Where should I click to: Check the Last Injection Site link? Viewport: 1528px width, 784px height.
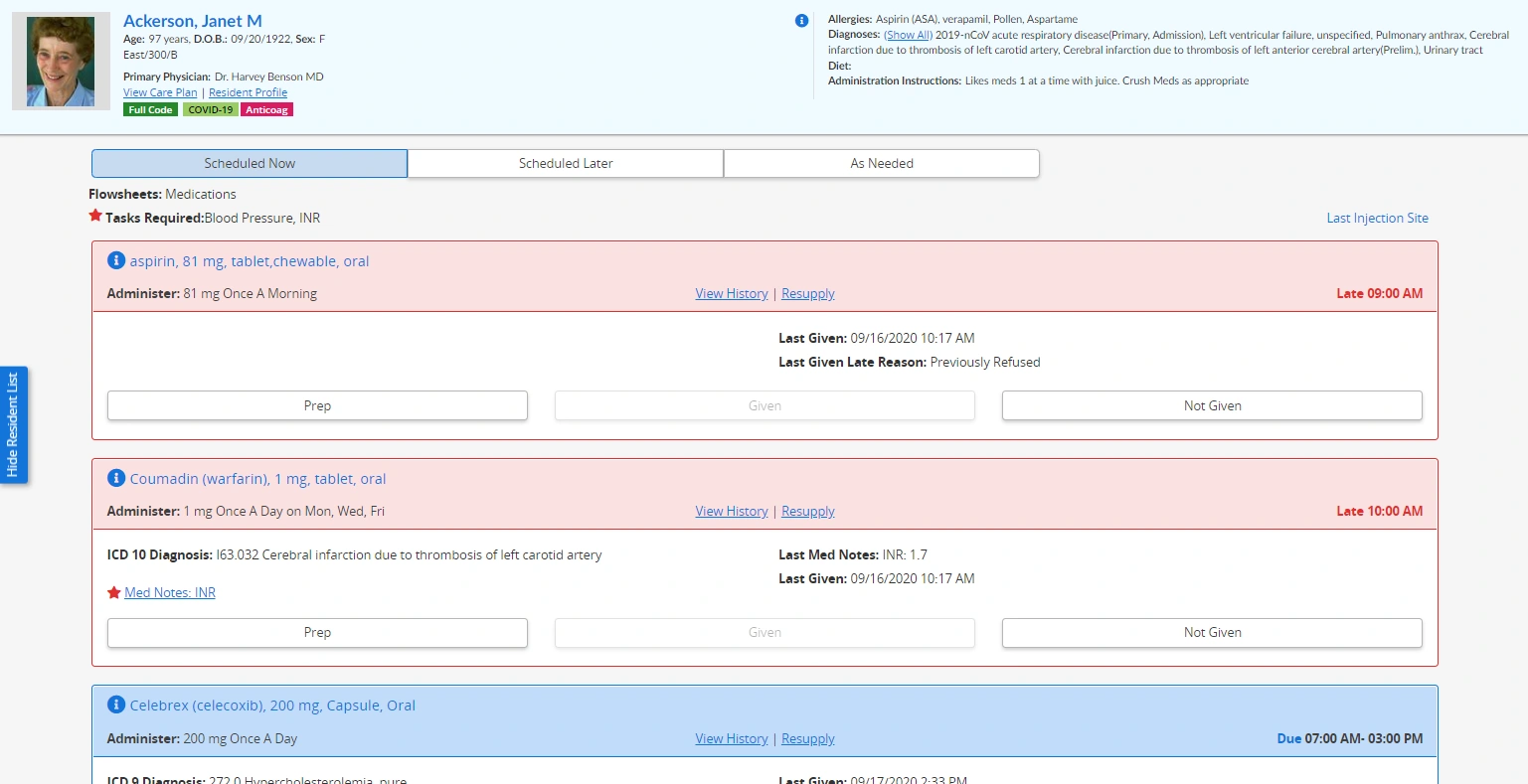coord(1377,218)
